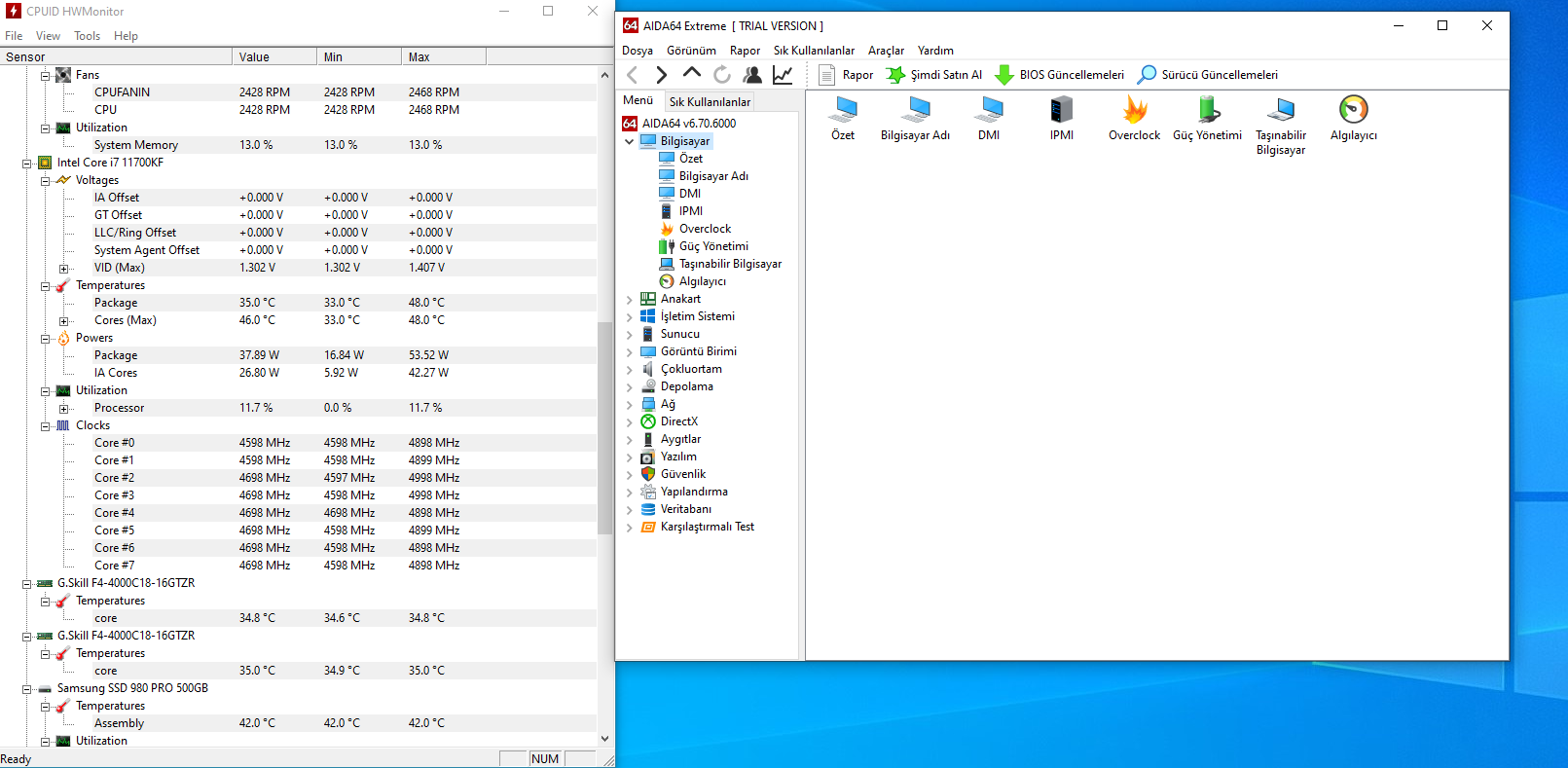Select İşletim Sistemi in the AIDA64 tree
Image resolution: width=1568 pixels, height=768 pixels.
click(697, 316)
